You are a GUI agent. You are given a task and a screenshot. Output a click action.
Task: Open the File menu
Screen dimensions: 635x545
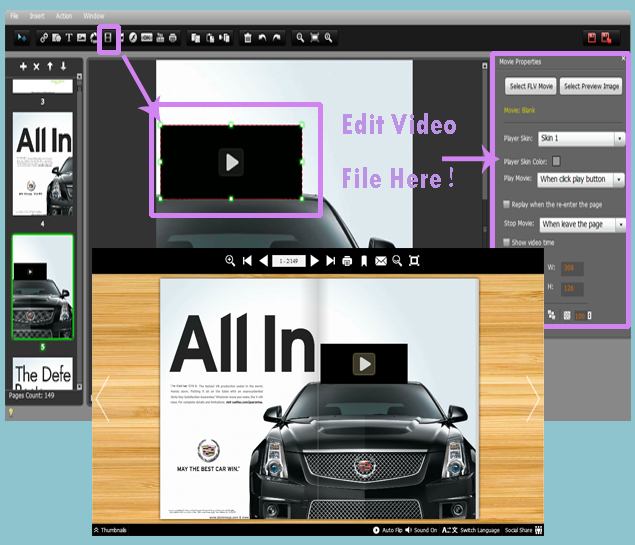tap(14, 16)
